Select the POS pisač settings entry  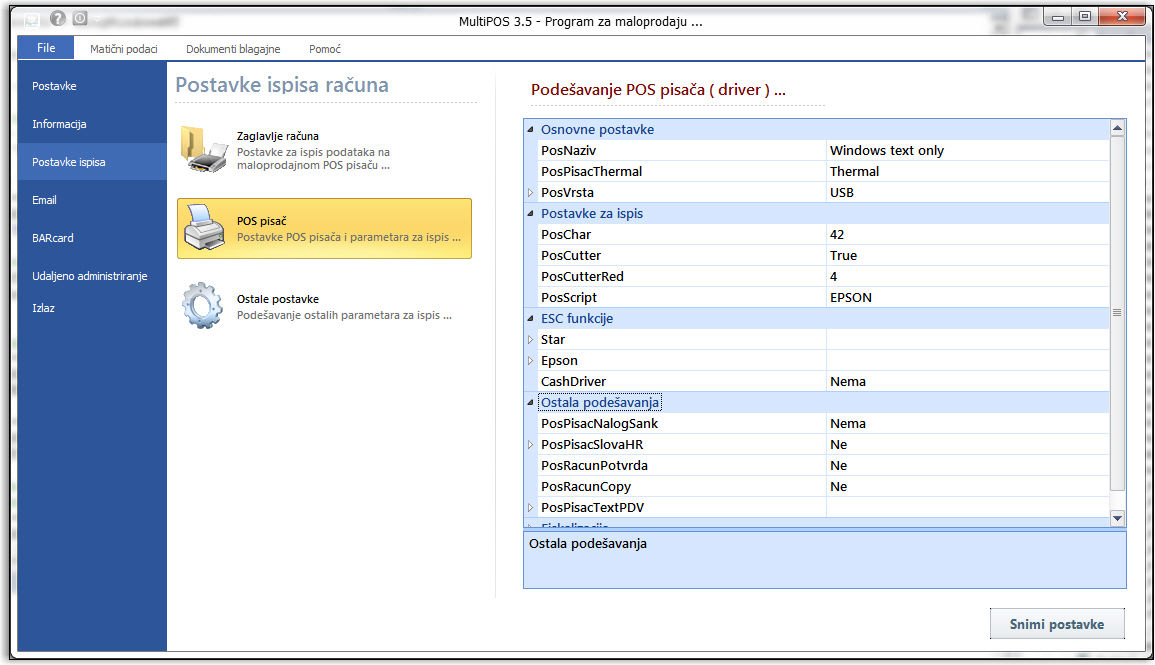coord(324,228)
